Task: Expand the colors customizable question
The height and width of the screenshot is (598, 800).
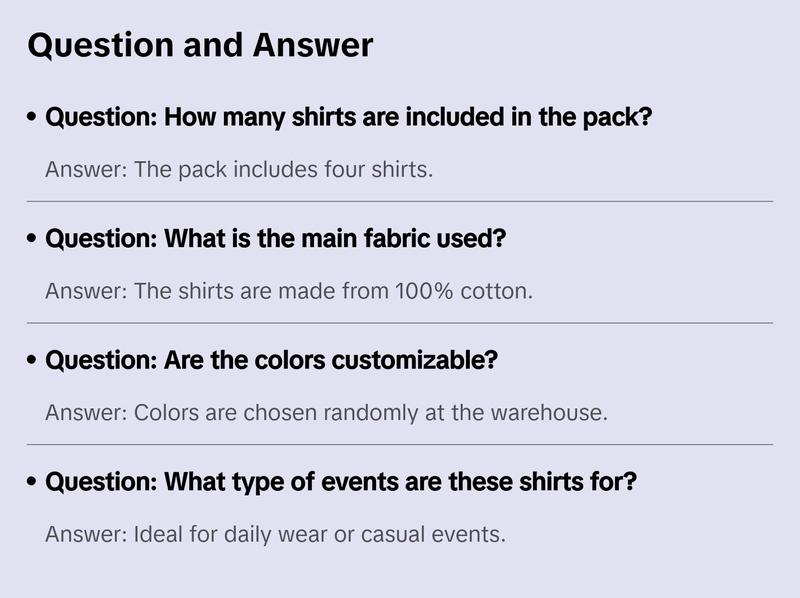Action: pos(271,361)
